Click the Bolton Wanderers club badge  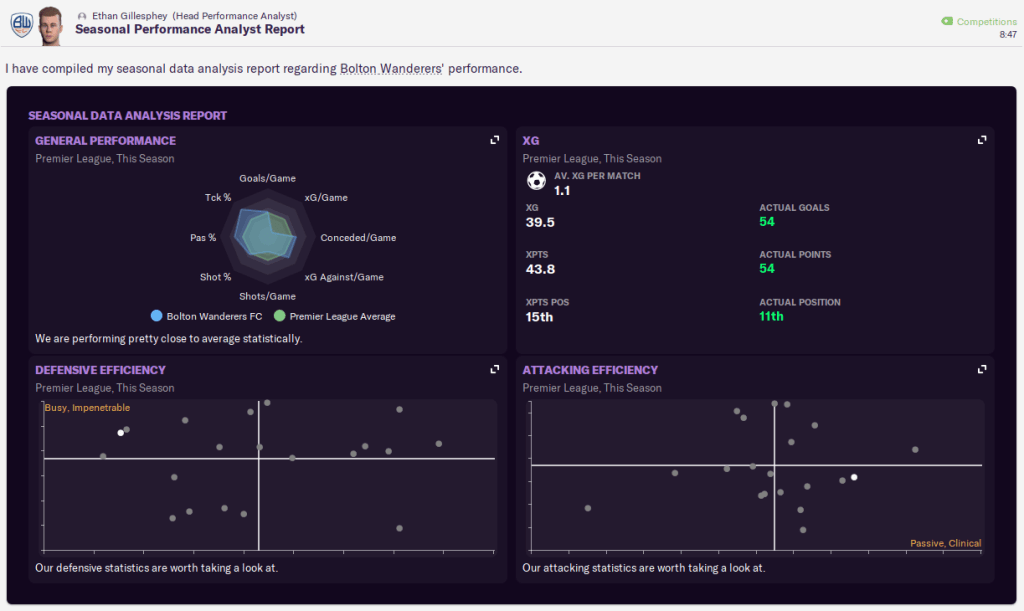pyautogui.click(x=20, y=25)
